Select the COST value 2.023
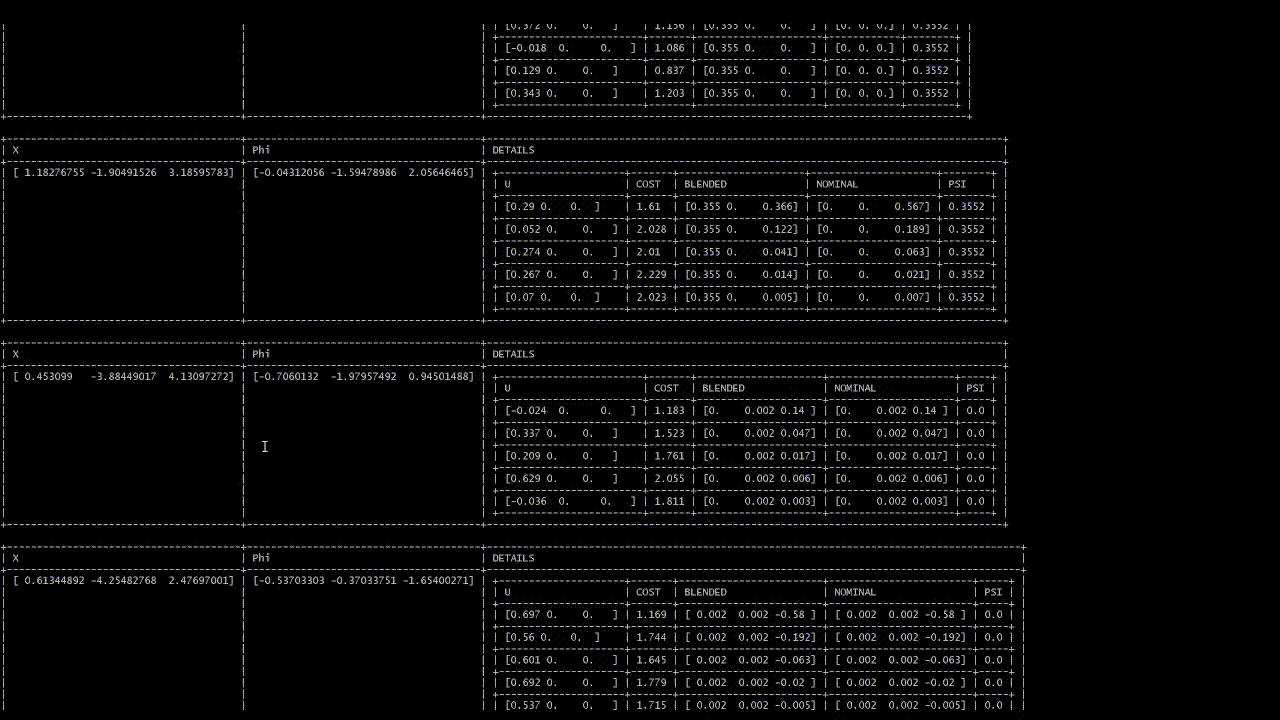The height and width of the screenshot is (720, 1280). pyautogui.click(x=651, y=297)
